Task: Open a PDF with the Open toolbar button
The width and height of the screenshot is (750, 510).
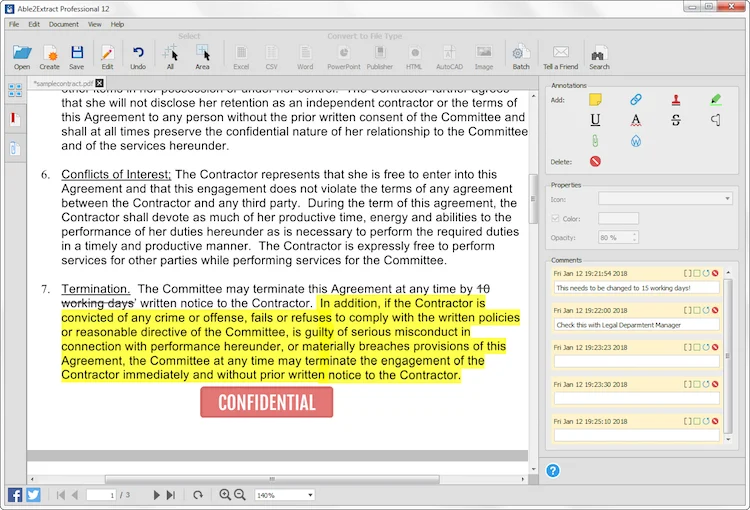Action: [22, 56]
